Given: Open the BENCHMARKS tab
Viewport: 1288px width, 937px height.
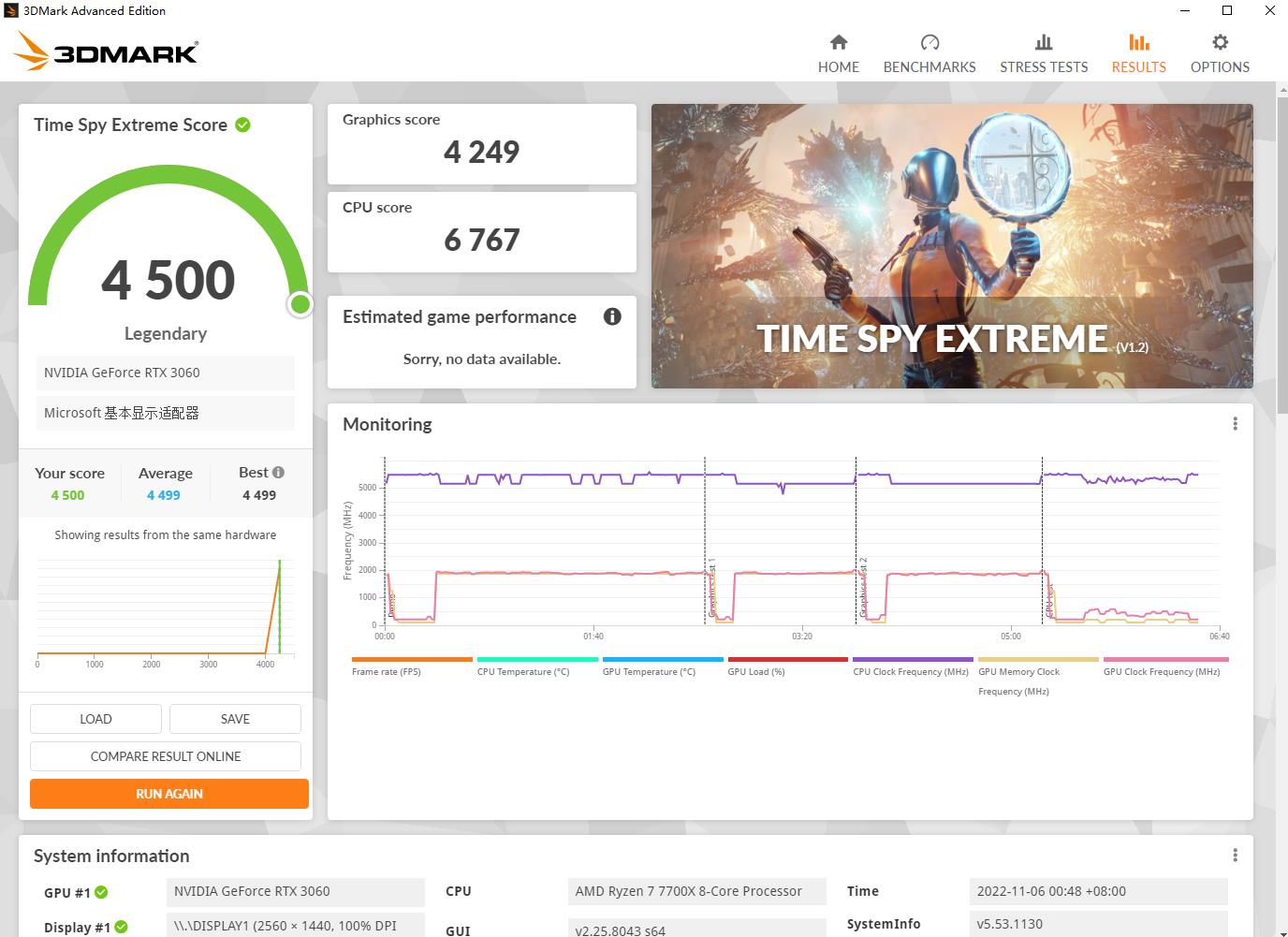Looking at the screenshot, I should [x=929, y=54].
